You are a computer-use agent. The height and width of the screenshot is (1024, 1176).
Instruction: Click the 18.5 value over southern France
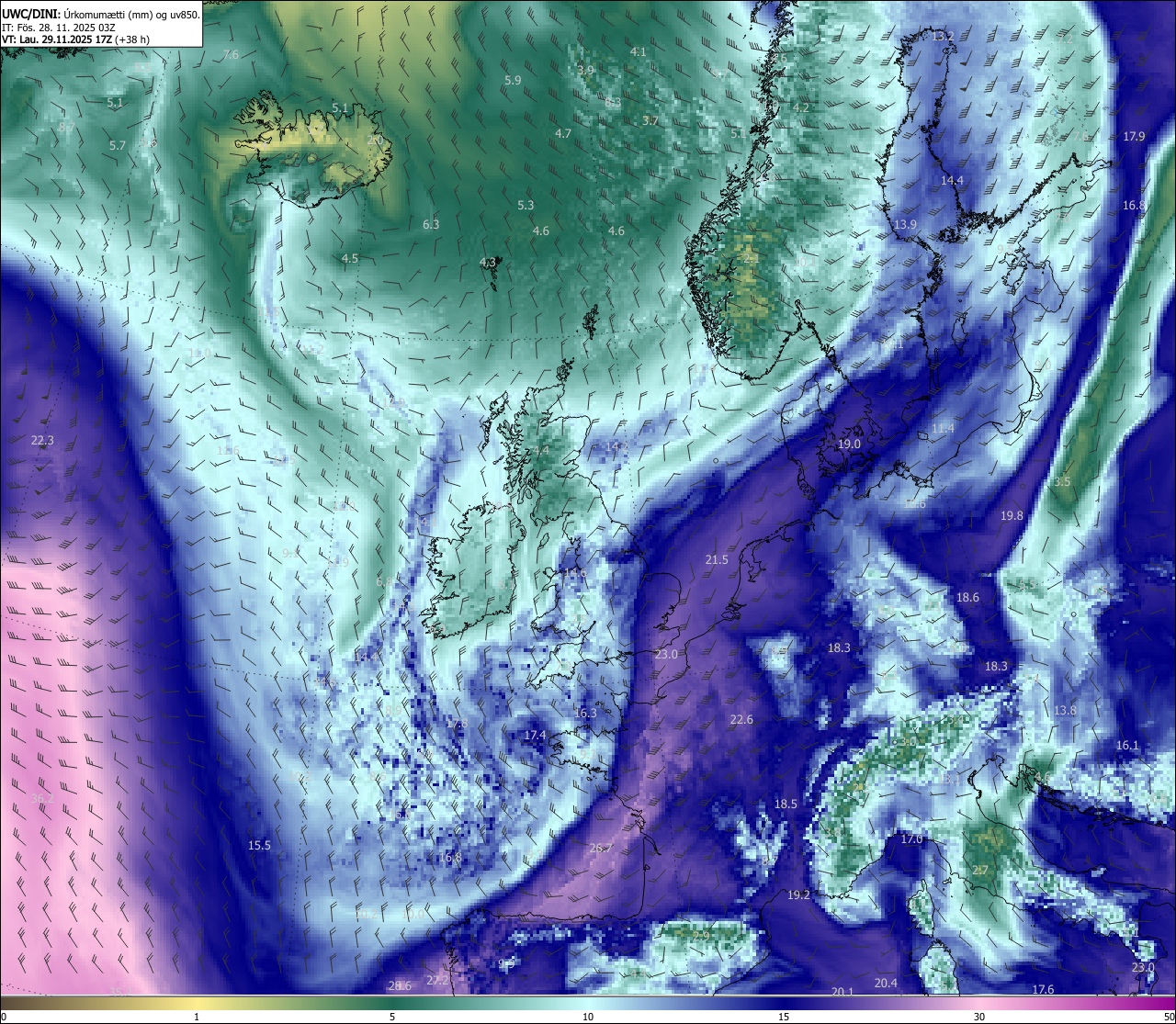point(786,805)
